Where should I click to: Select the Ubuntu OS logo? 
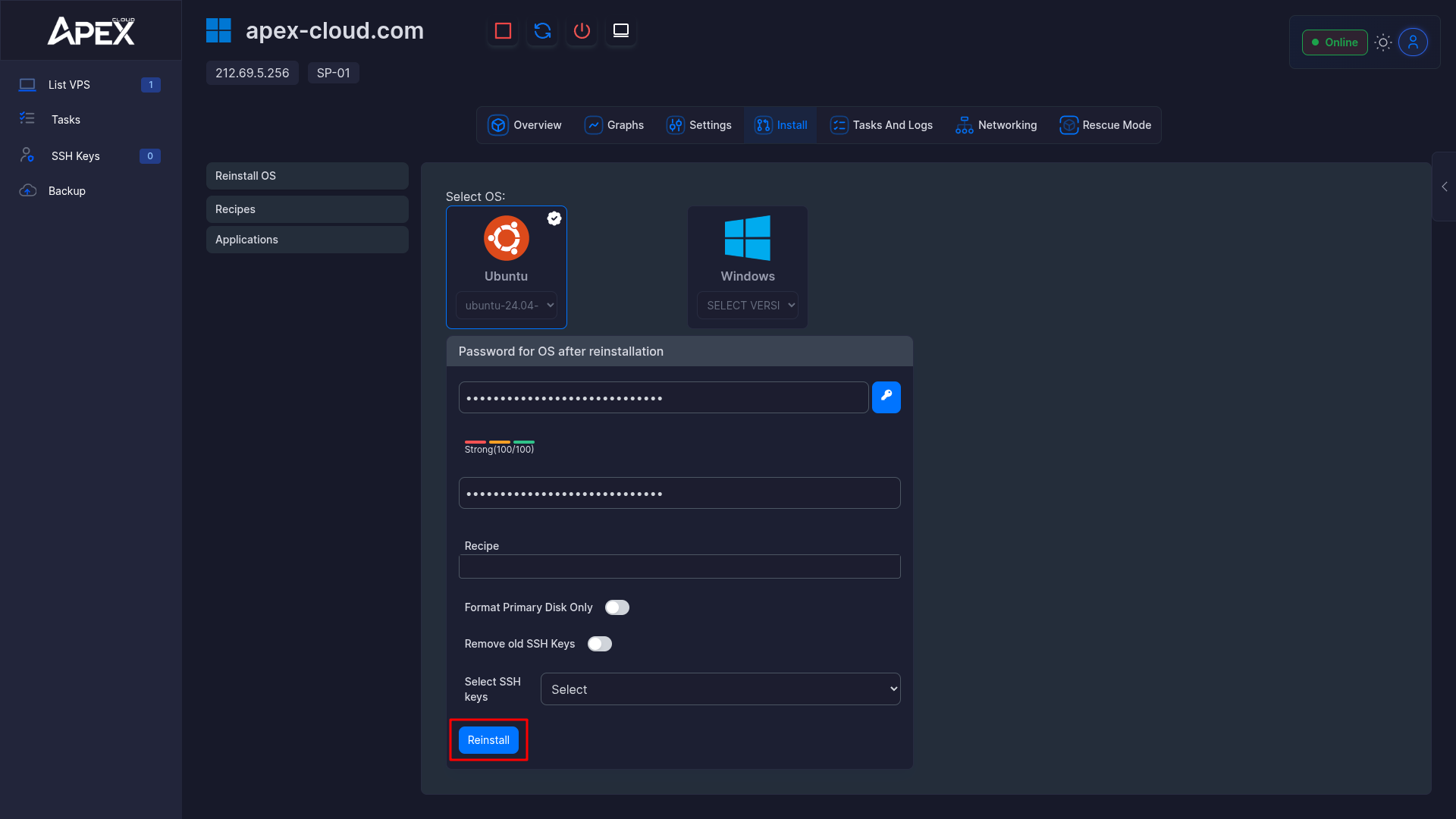[x=506, y=238]
